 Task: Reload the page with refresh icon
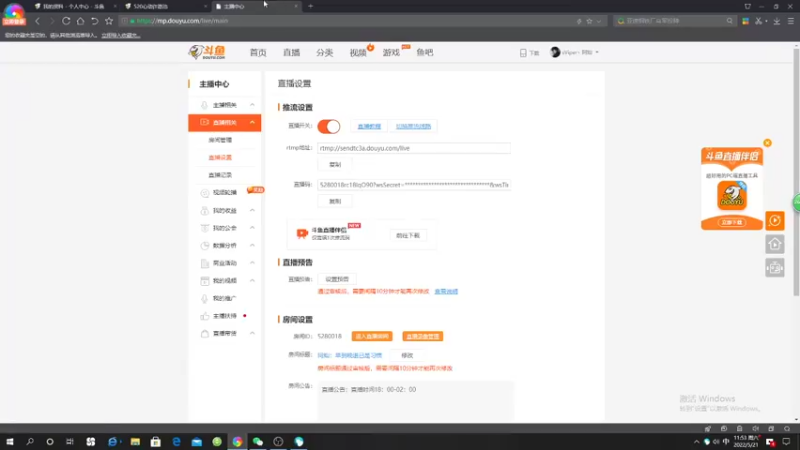point(66,21)
